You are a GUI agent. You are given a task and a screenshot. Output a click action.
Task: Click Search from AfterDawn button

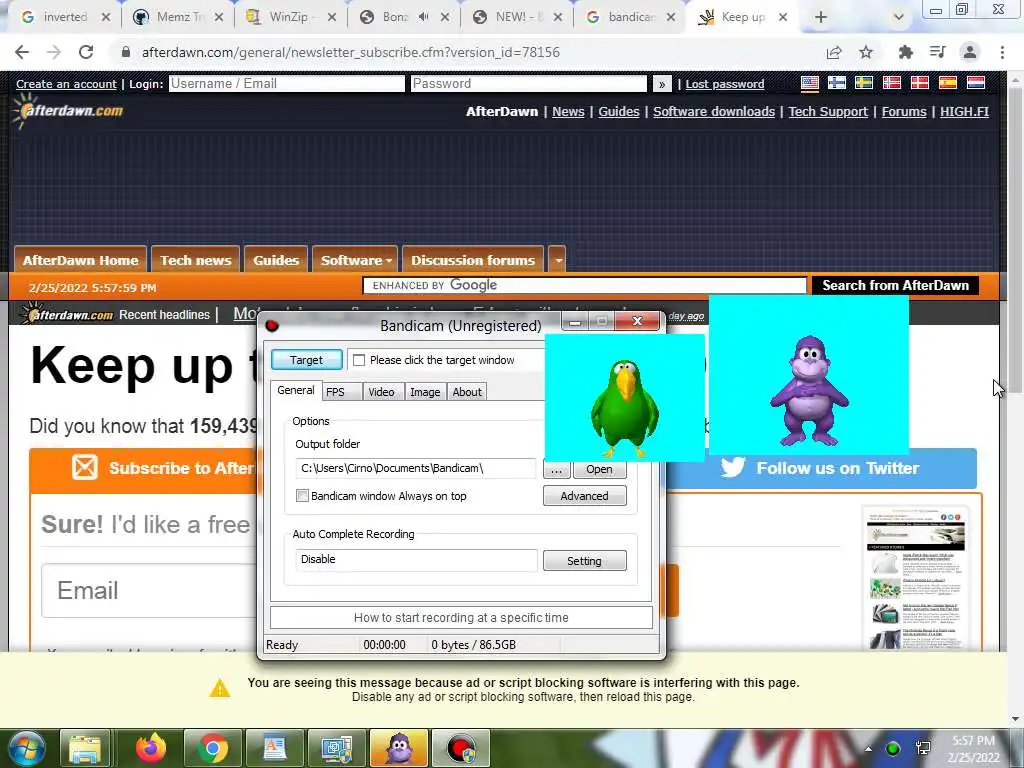coord(895,285)
